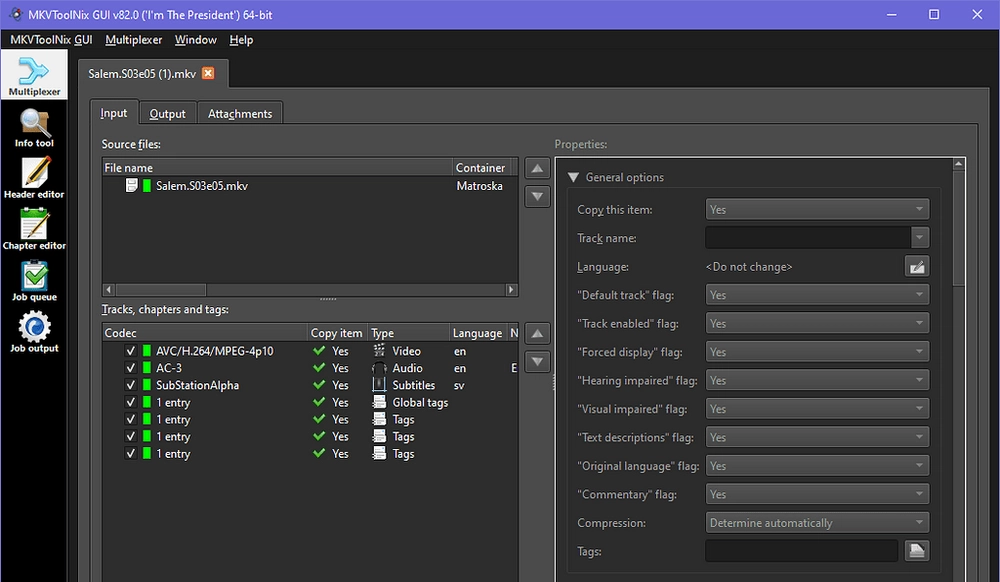
Task: Click green color box of Salem.S03e05.mkv file
Action: tap(147, 186)
